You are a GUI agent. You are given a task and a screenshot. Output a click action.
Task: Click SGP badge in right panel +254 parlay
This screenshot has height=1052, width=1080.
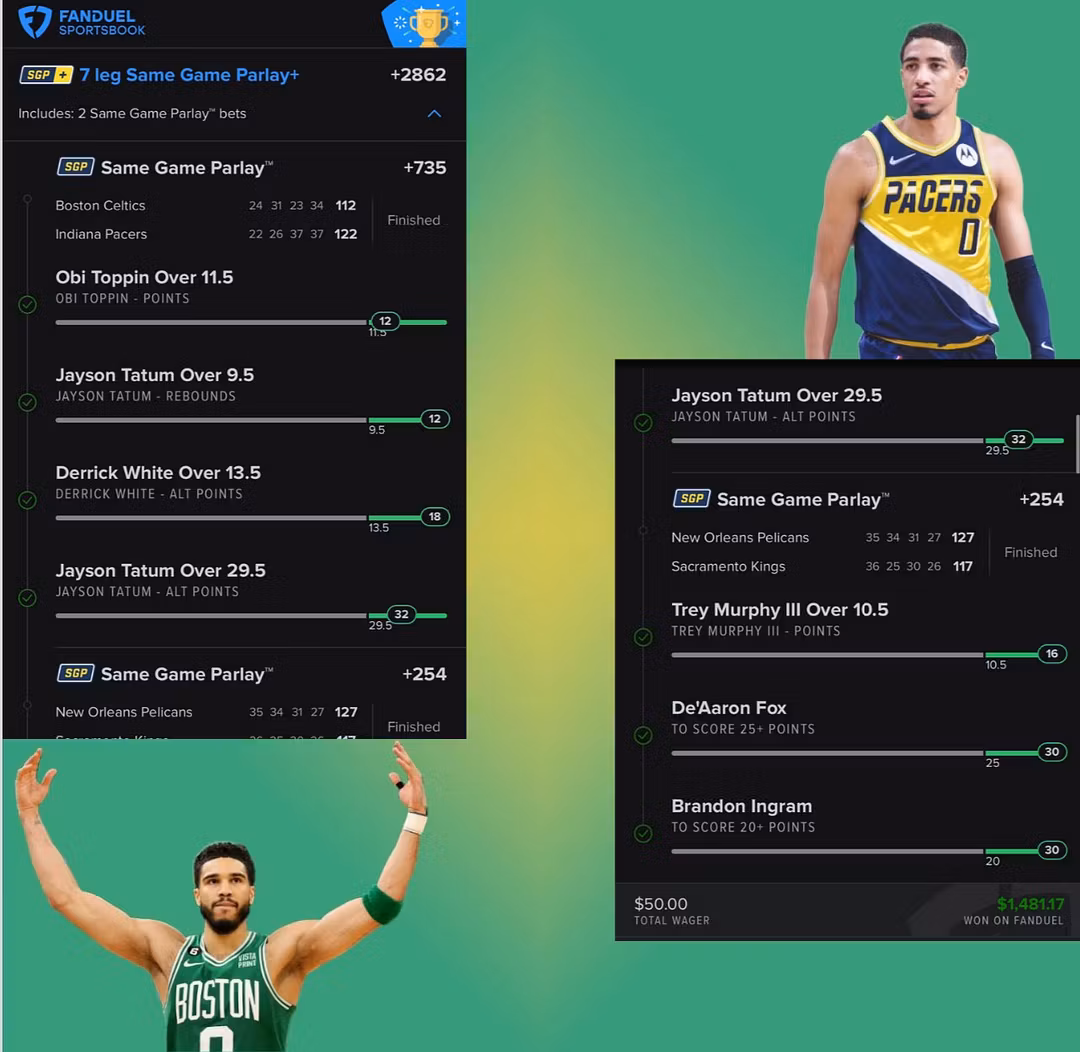tap(691, 499)
